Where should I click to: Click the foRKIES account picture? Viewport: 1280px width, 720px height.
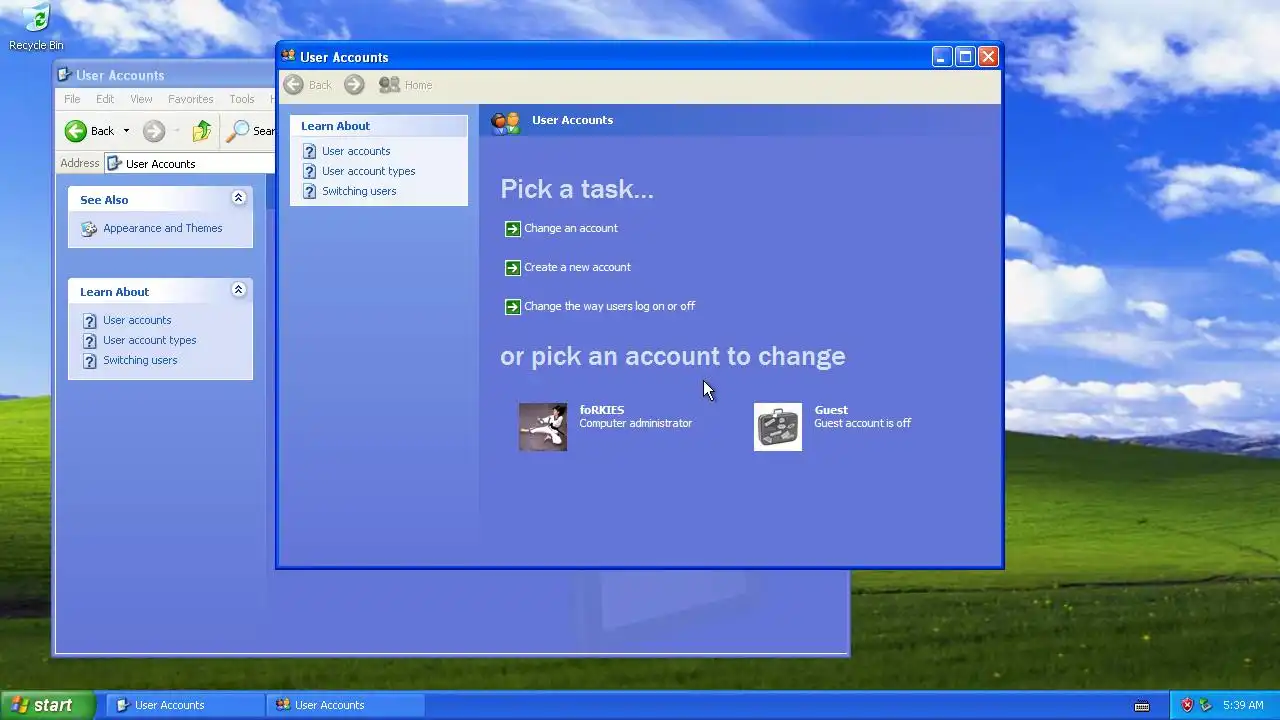[x=543, y=427]
